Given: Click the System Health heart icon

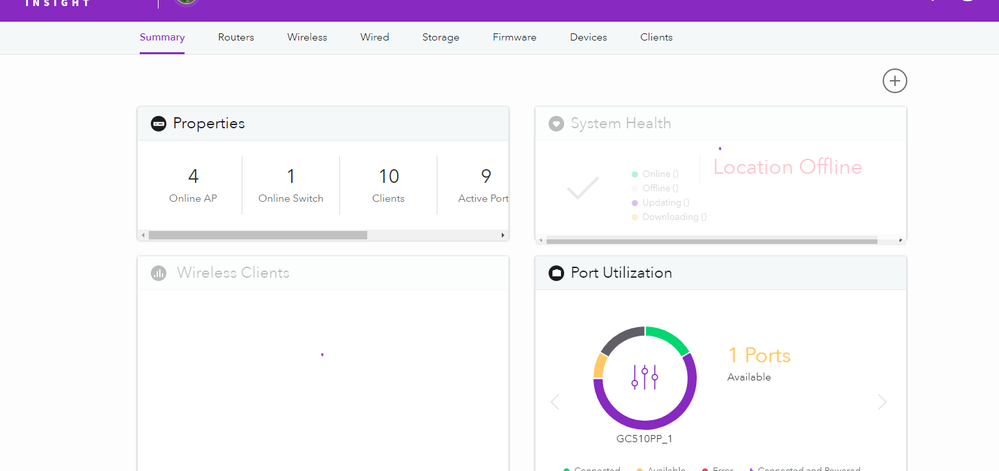Looking at the screenshot, I should [556, 124].
